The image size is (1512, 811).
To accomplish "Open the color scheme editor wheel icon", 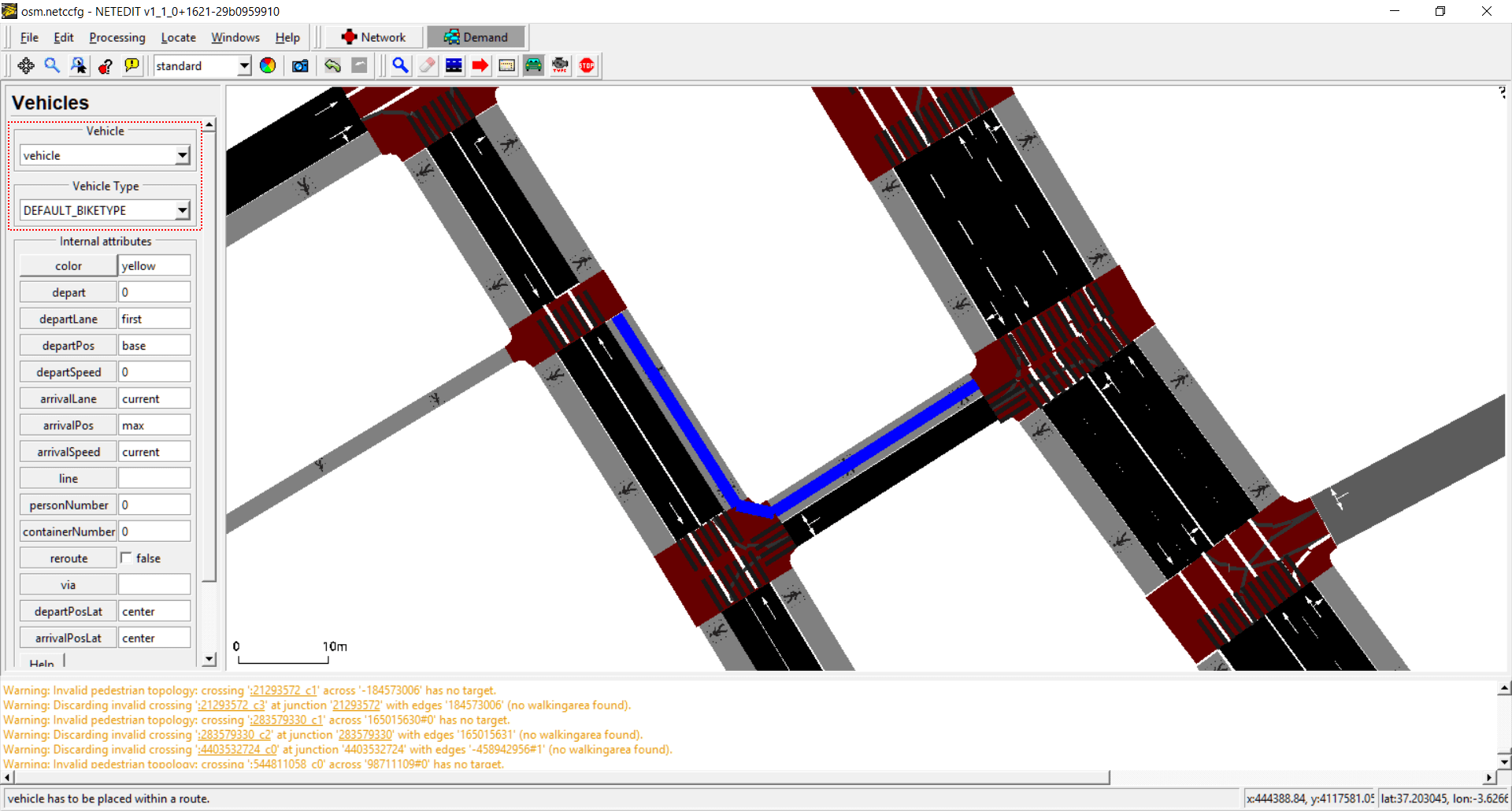I will 268,66.
